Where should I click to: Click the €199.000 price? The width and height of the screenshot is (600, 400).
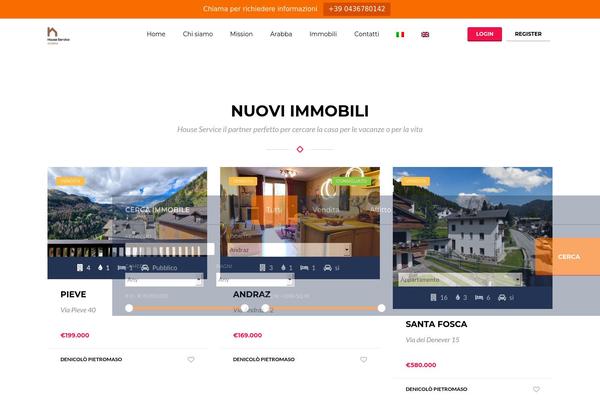pos(75,335)
